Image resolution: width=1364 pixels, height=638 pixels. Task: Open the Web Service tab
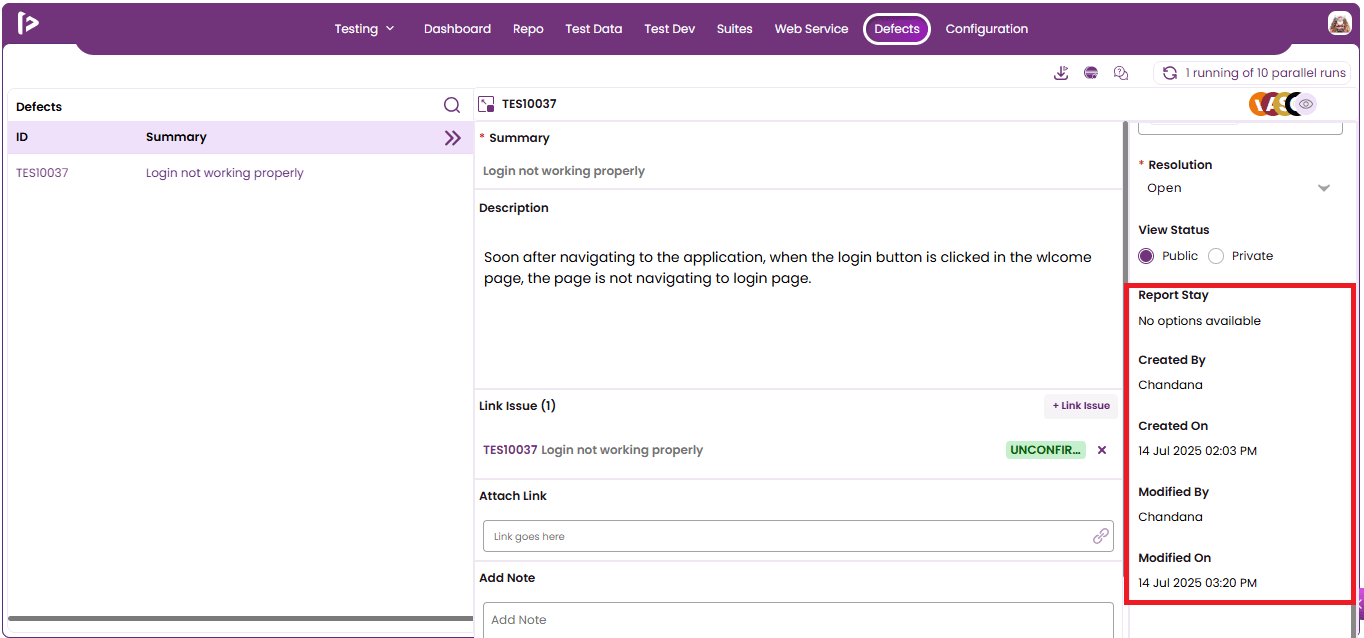click(x=811, y=29)
